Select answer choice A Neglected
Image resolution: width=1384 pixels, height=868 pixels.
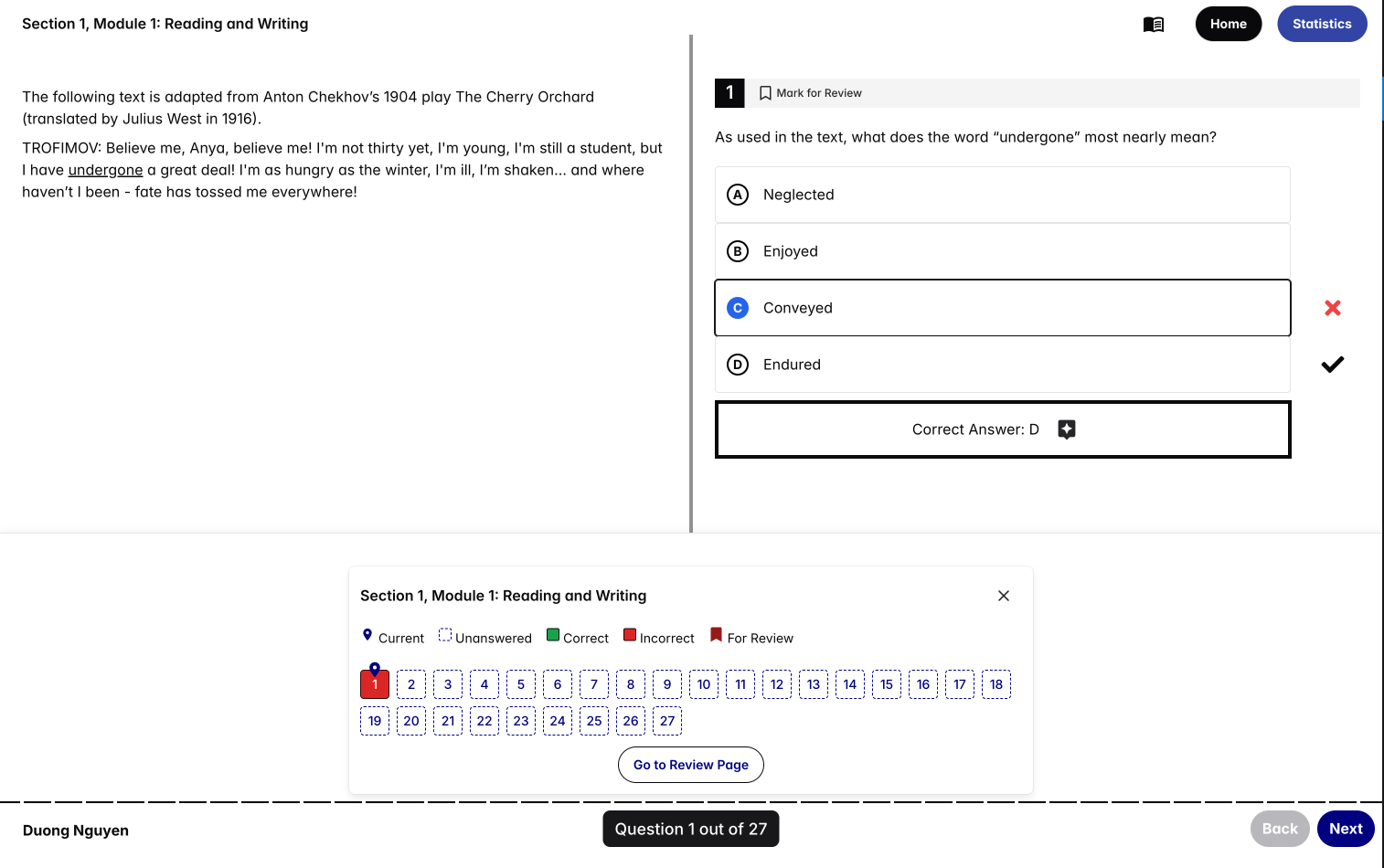1003,195
